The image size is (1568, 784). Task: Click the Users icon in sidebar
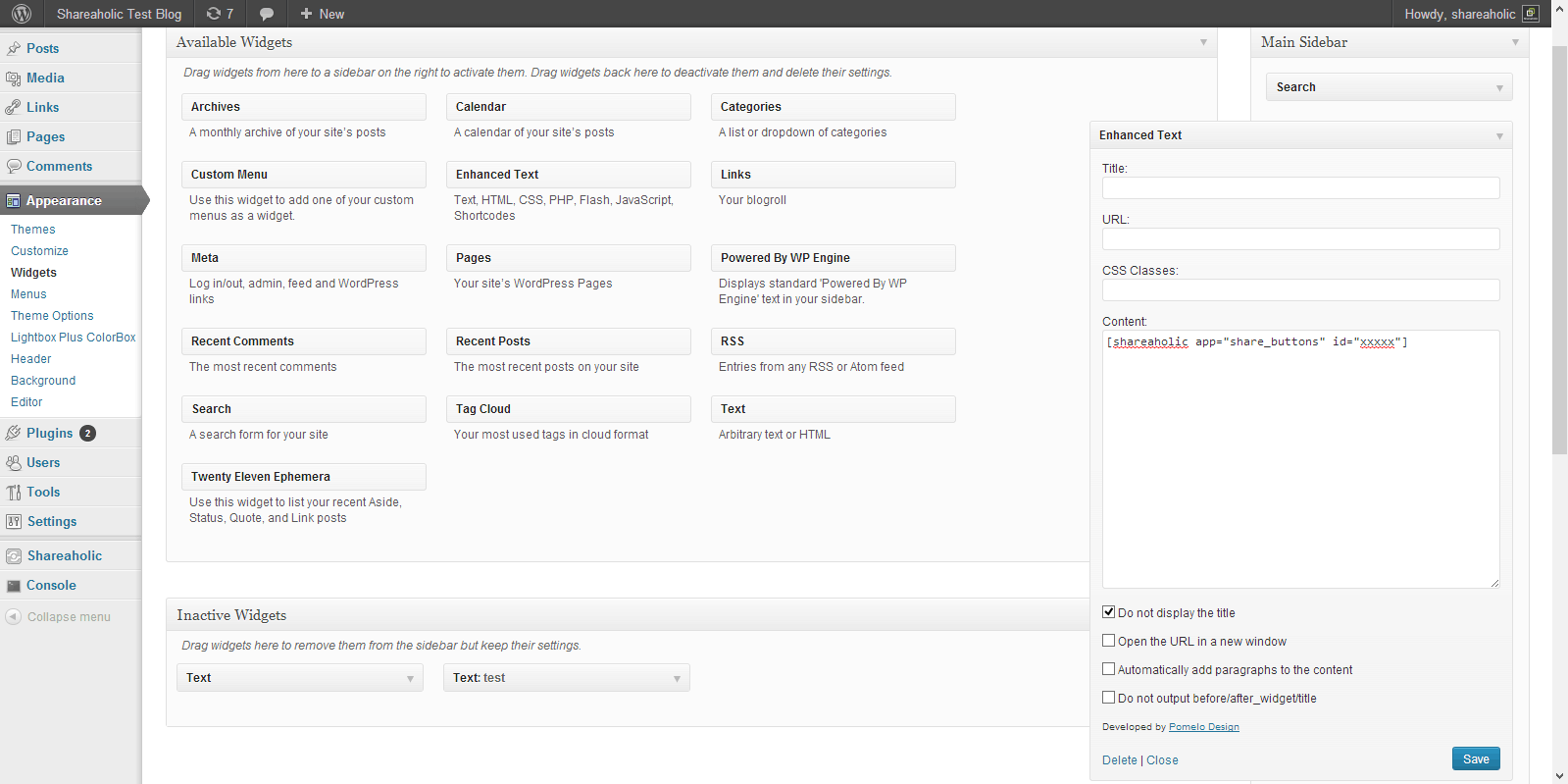(x=14, y=462)
